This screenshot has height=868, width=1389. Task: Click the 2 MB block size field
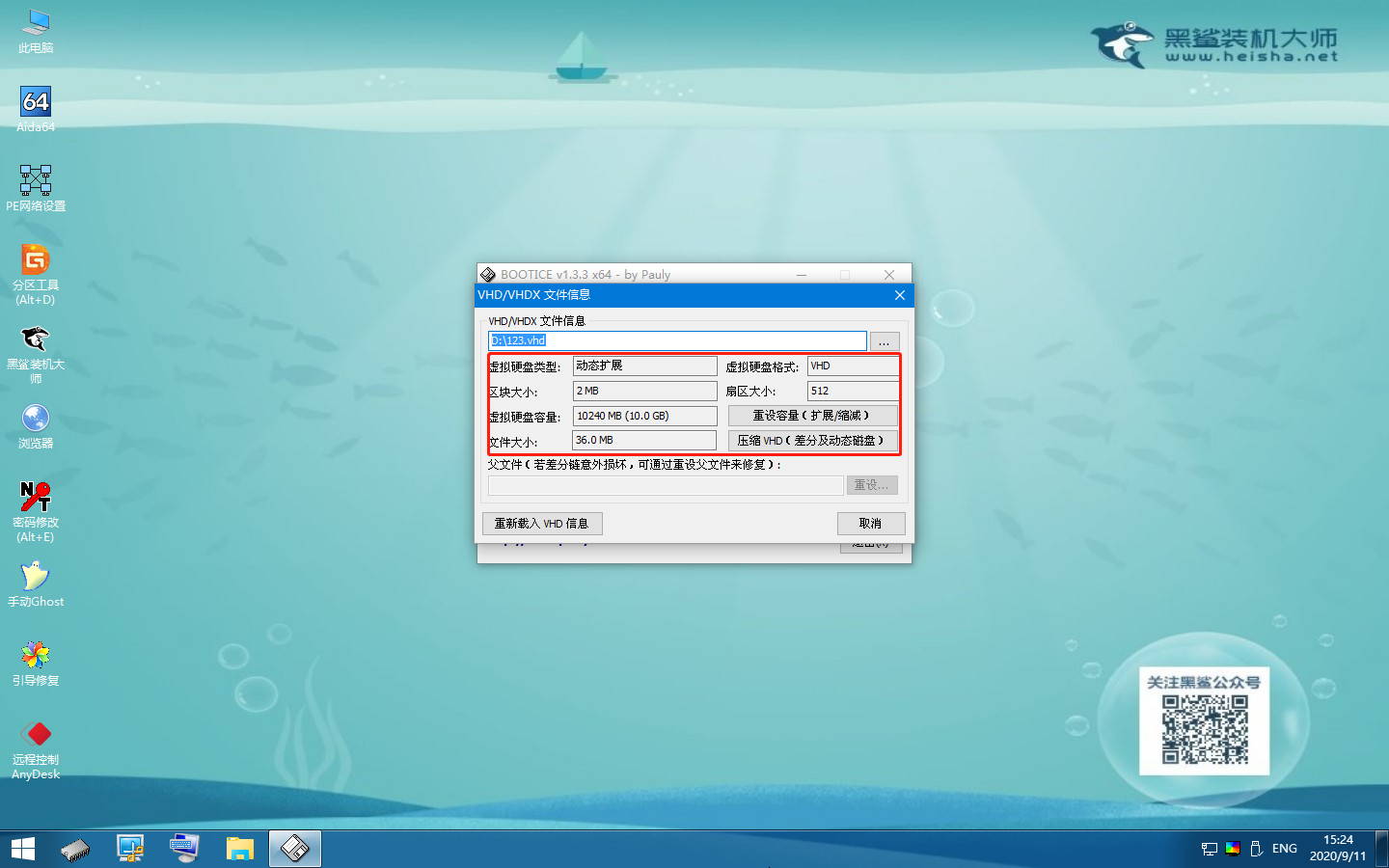pyautogui.click(x=644, y=391)
